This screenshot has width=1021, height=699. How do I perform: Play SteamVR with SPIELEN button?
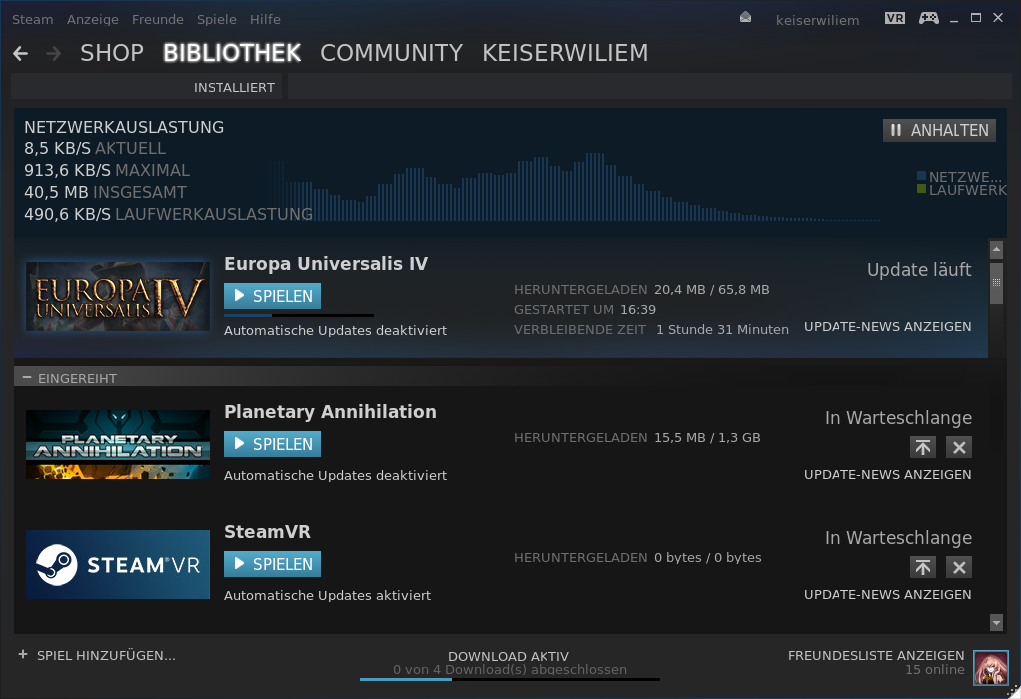click(272, 563)
